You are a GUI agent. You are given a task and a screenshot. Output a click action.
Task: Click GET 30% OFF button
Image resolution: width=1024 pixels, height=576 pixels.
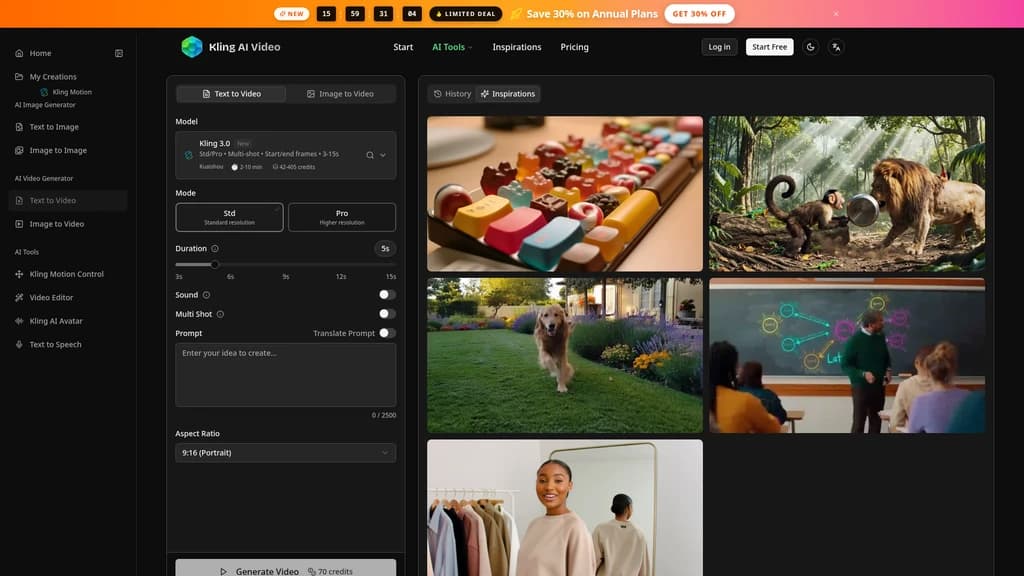click(x=699, y=14)
